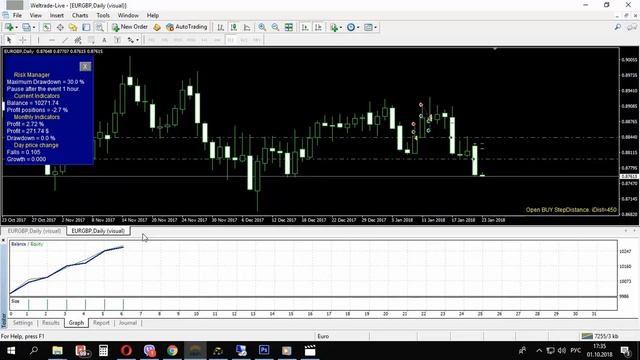Screen dimensions: 640x360
Task: Open the File menu
Action: [x=17, y=16]
